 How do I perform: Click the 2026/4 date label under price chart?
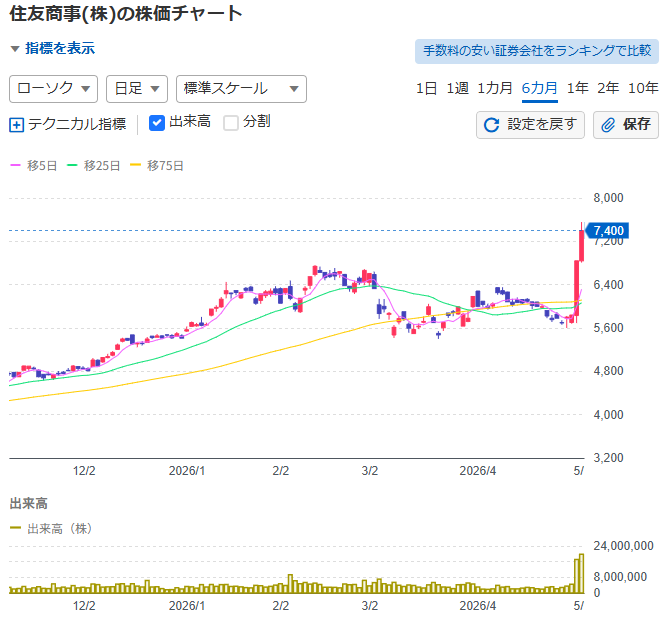point(477,471)
